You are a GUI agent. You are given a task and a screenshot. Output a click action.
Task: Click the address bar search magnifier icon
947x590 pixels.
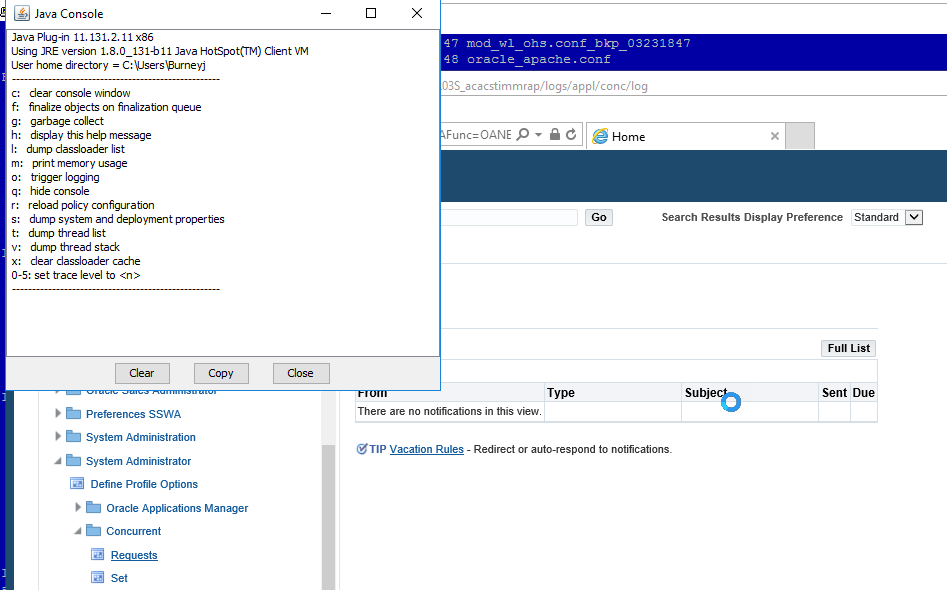tap(523, 135)
